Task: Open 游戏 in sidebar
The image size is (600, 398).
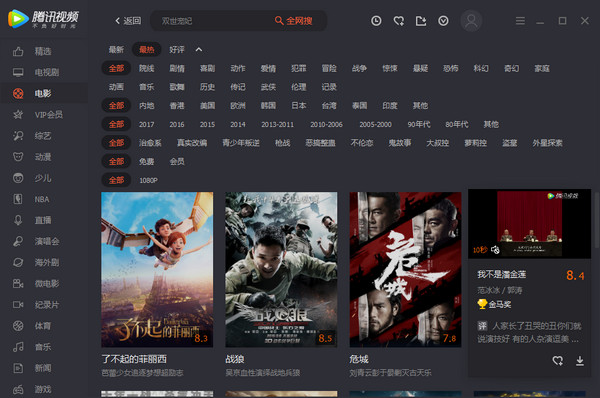Action: pos(43,389)
